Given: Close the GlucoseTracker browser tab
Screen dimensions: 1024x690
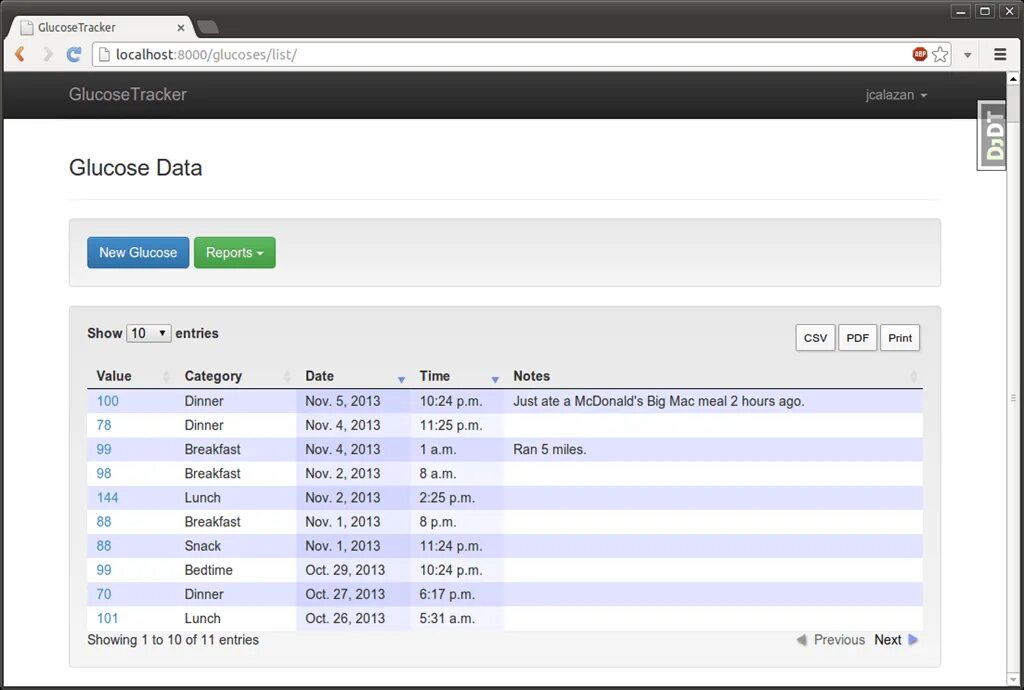Looking at the screenshot, I should tap(181, 27).
